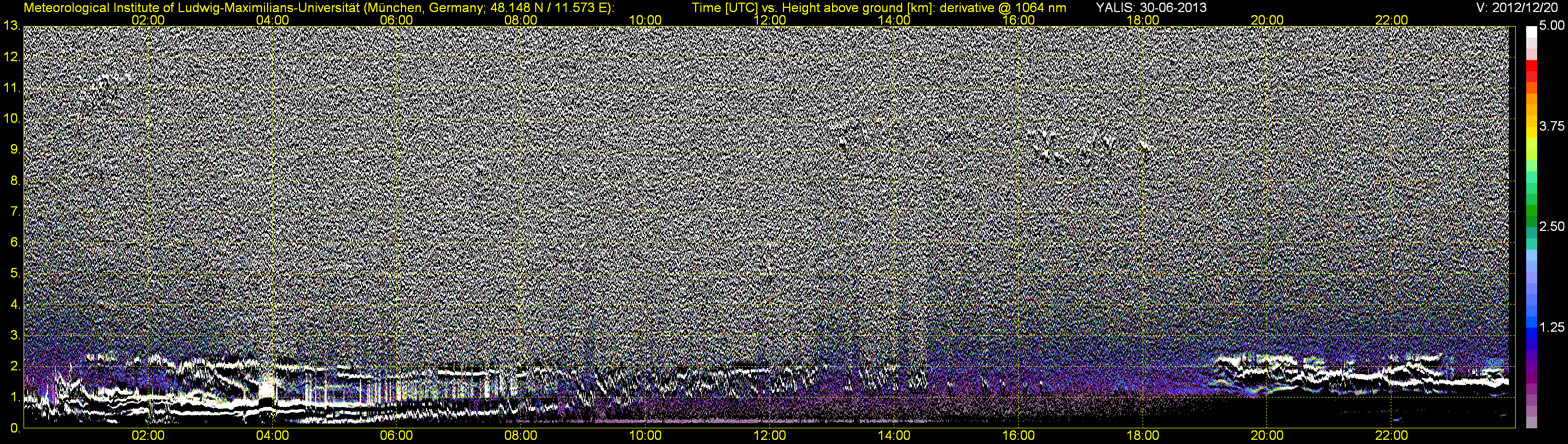Click '18:00' on the top time axis

click(1143, 20)
